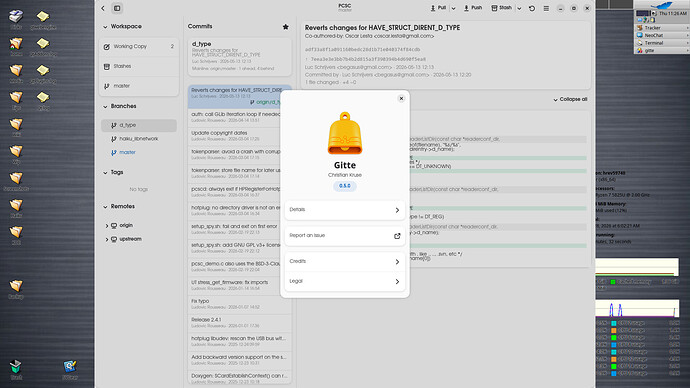Click the golden bell Gitte logo
Screen dimensions: 690x388
coord(345,133)
